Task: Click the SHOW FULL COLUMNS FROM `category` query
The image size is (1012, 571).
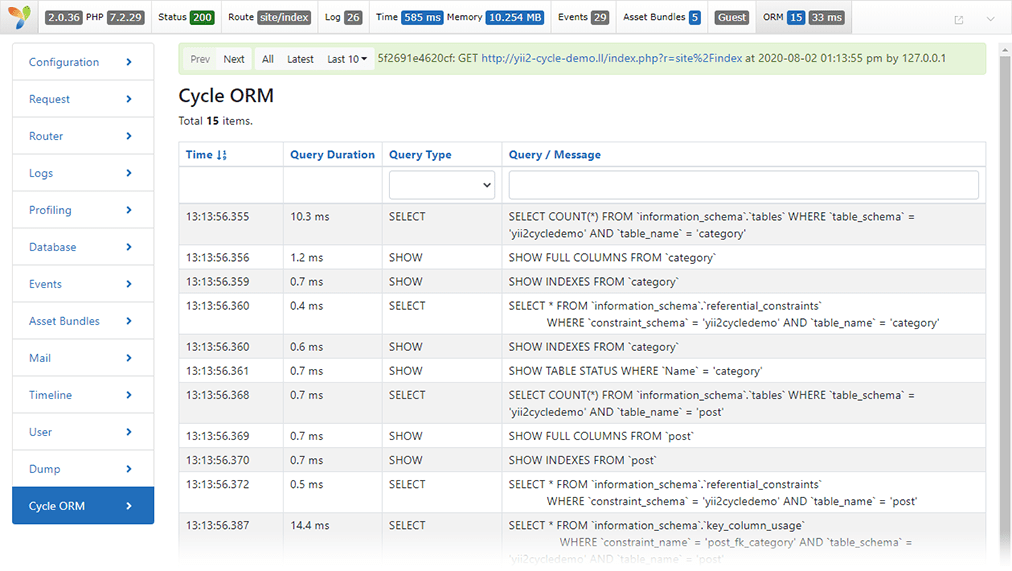Action: coord(612,257)
